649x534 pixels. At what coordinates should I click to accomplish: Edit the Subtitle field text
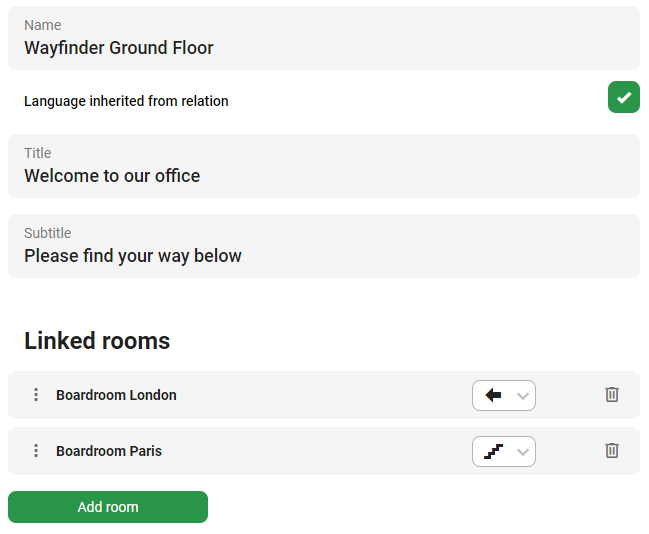(324, 246)
